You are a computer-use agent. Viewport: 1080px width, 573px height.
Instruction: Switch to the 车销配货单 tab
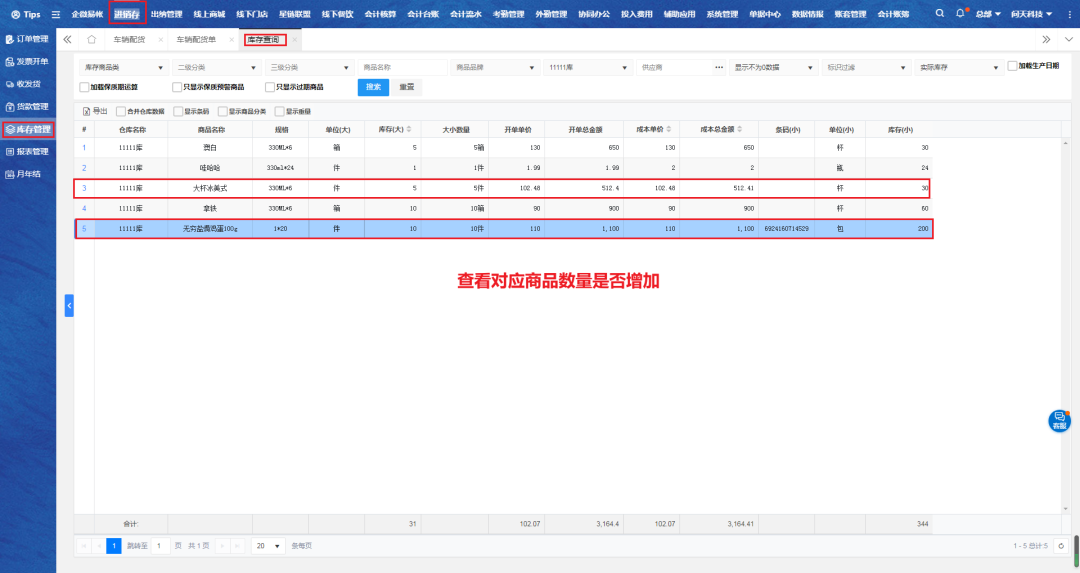pyautogui.click(x=196, y=40)
